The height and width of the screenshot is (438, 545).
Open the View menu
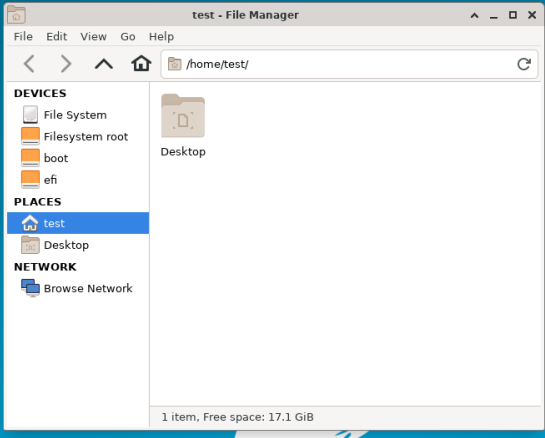pyautogui.click(x=93, y=36)
